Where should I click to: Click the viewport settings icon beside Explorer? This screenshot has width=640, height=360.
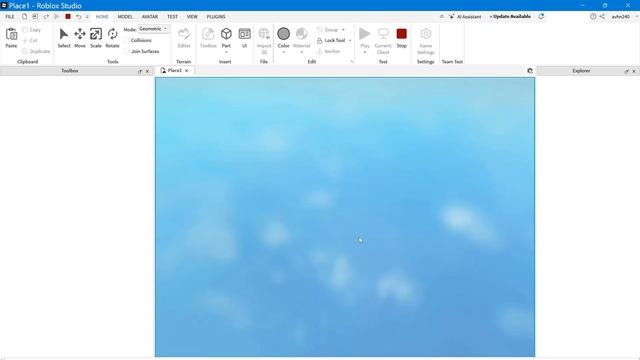(530, 71)
